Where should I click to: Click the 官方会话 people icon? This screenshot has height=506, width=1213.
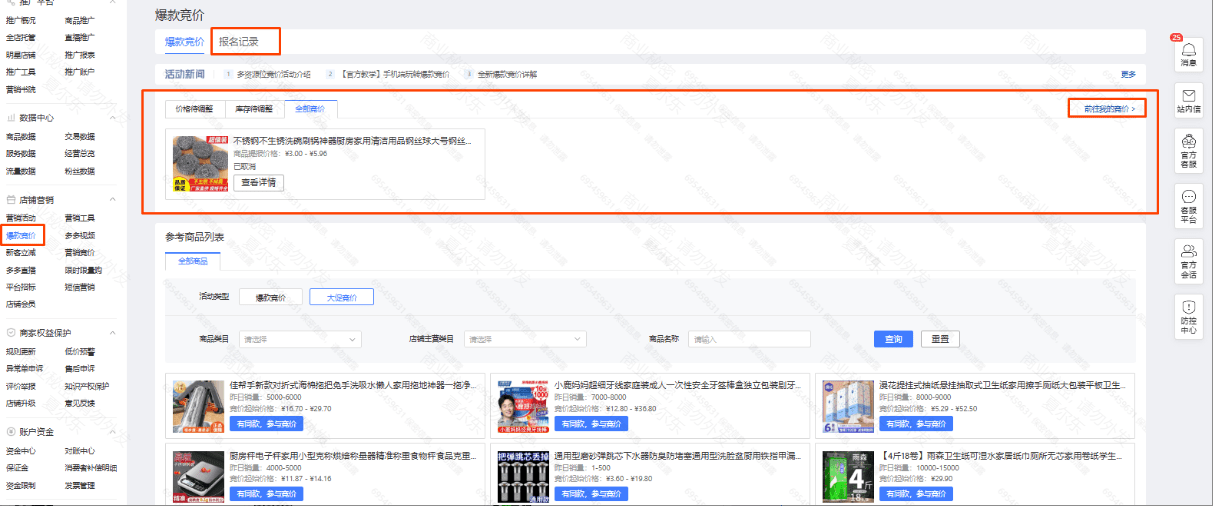tap(1188, 251)
